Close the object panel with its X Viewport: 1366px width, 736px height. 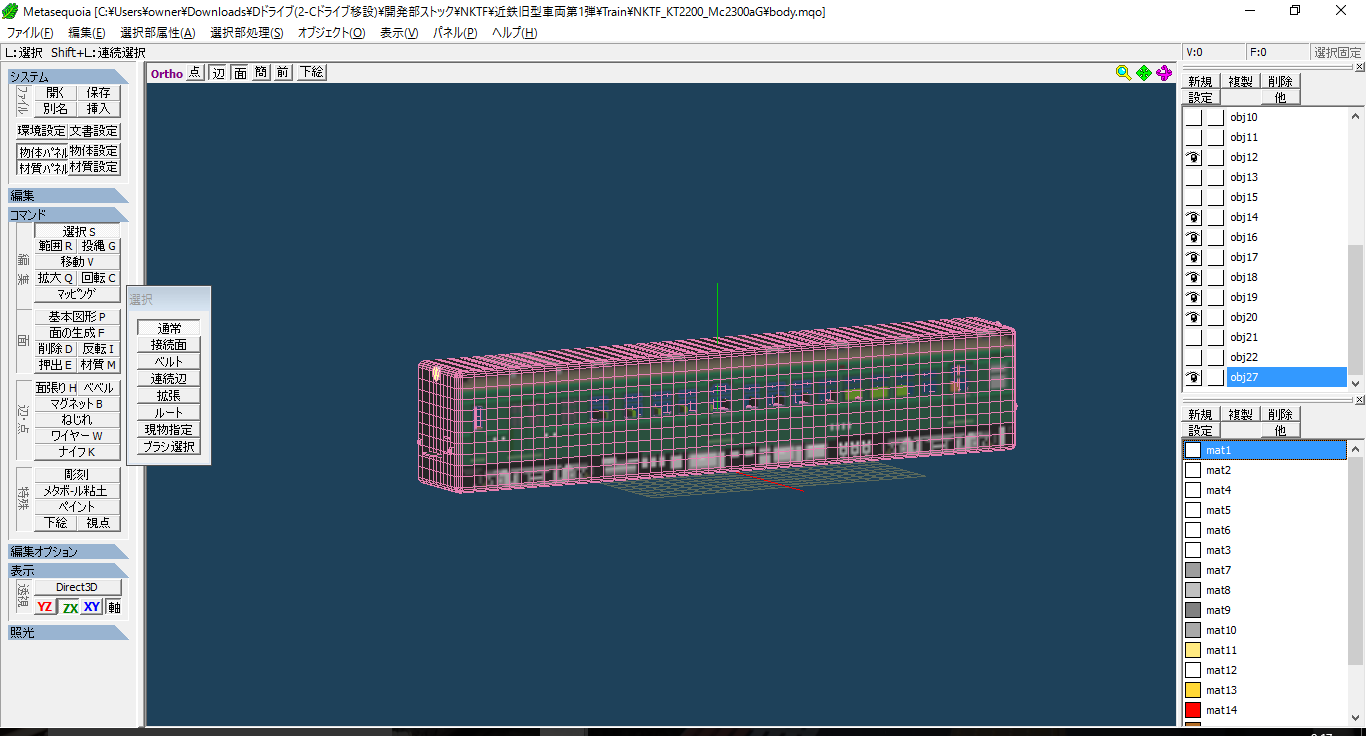click(x=1359, y=67)
